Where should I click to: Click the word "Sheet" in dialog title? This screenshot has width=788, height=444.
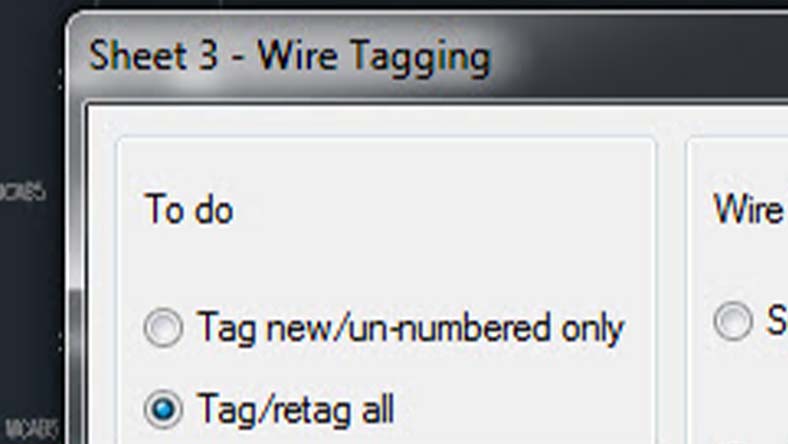[x=138, y=55]
